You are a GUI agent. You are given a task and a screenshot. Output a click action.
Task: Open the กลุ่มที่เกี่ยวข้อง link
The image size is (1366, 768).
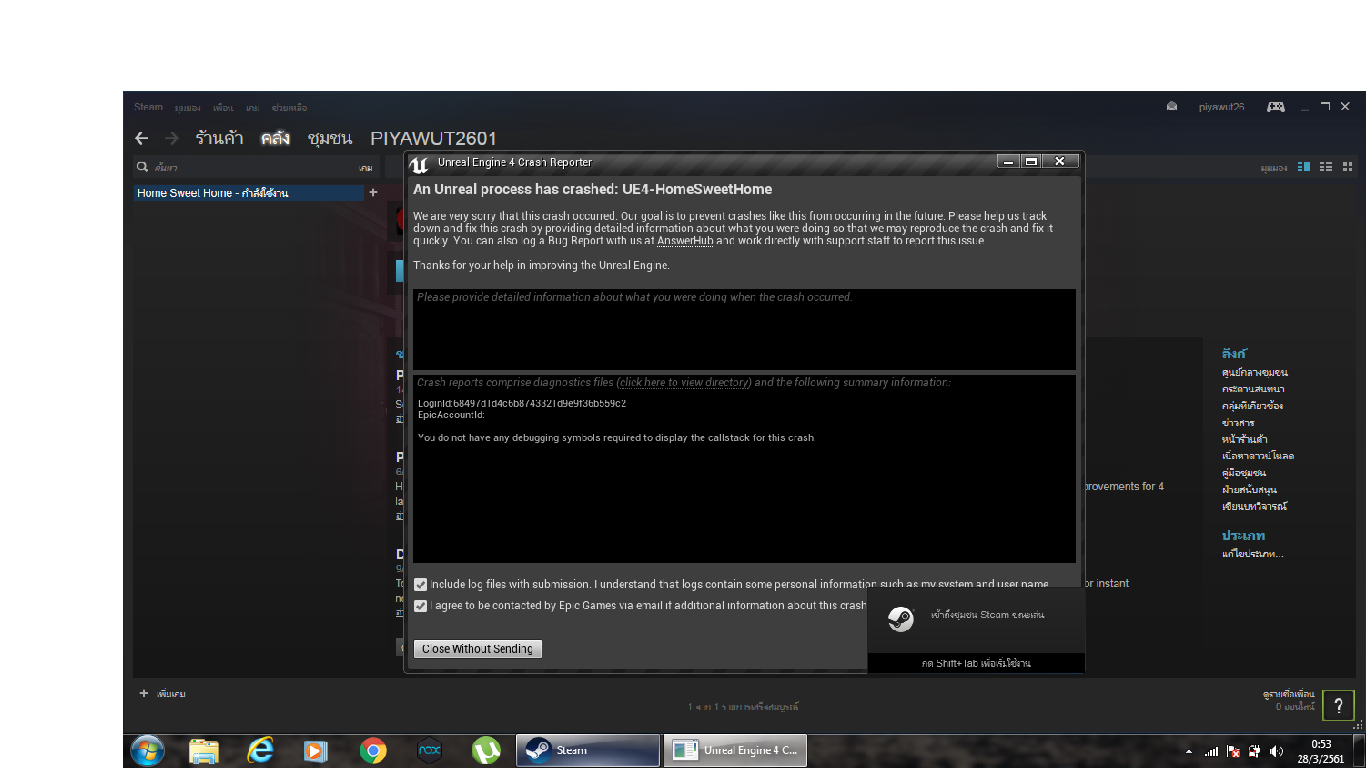tap(1252, 406)
